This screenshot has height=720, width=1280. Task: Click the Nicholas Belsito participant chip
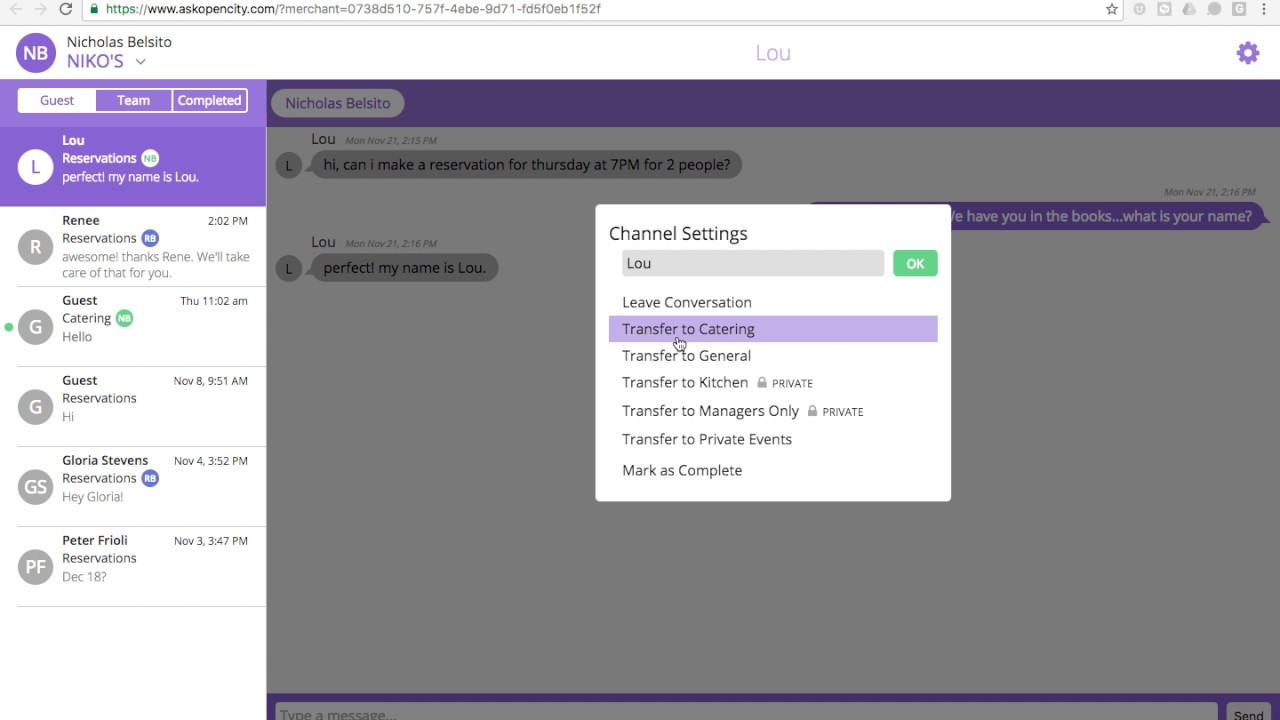pyautogui.click(x=338, y=103)
